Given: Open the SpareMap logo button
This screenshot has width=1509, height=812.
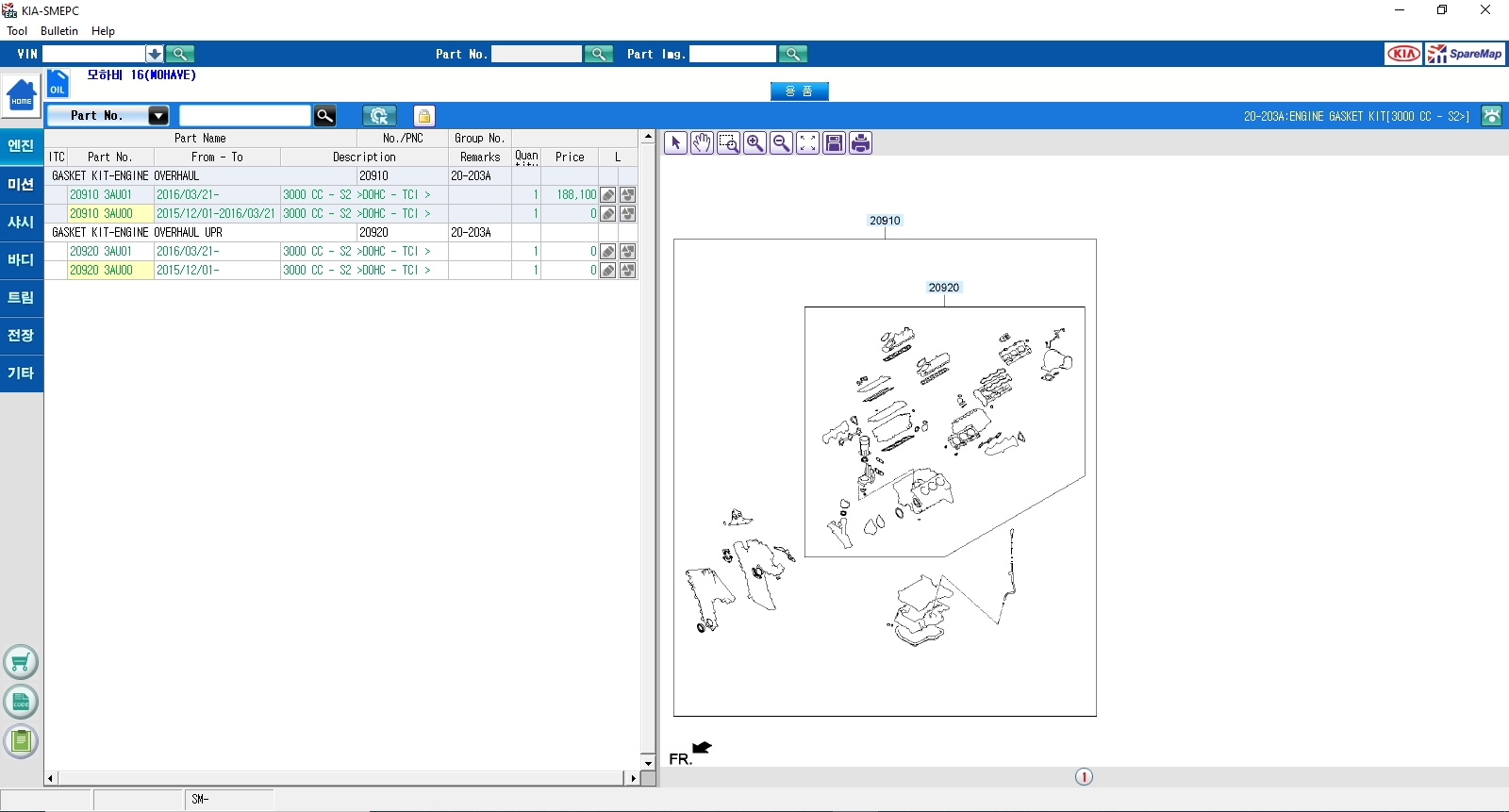Looking at the screenshot, I should point(1465,54).
